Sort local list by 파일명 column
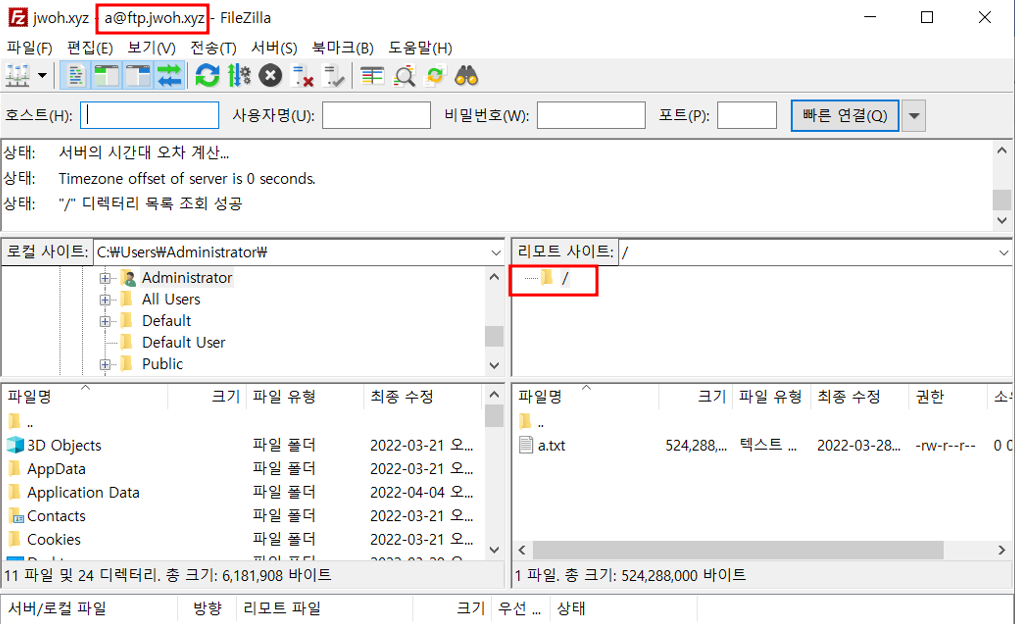The image size is (1015, 624). 85,397
